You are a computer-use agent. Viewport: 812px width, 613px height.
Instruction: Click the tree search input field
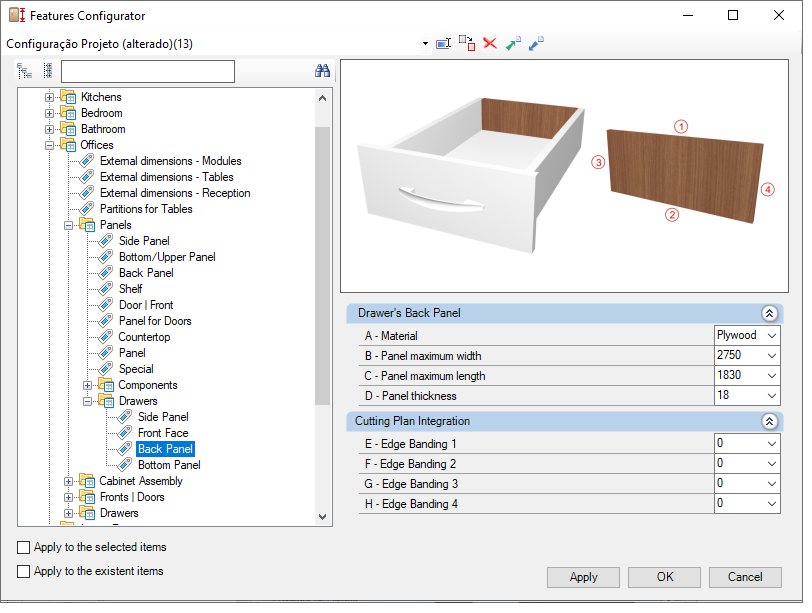coord(148,71)
